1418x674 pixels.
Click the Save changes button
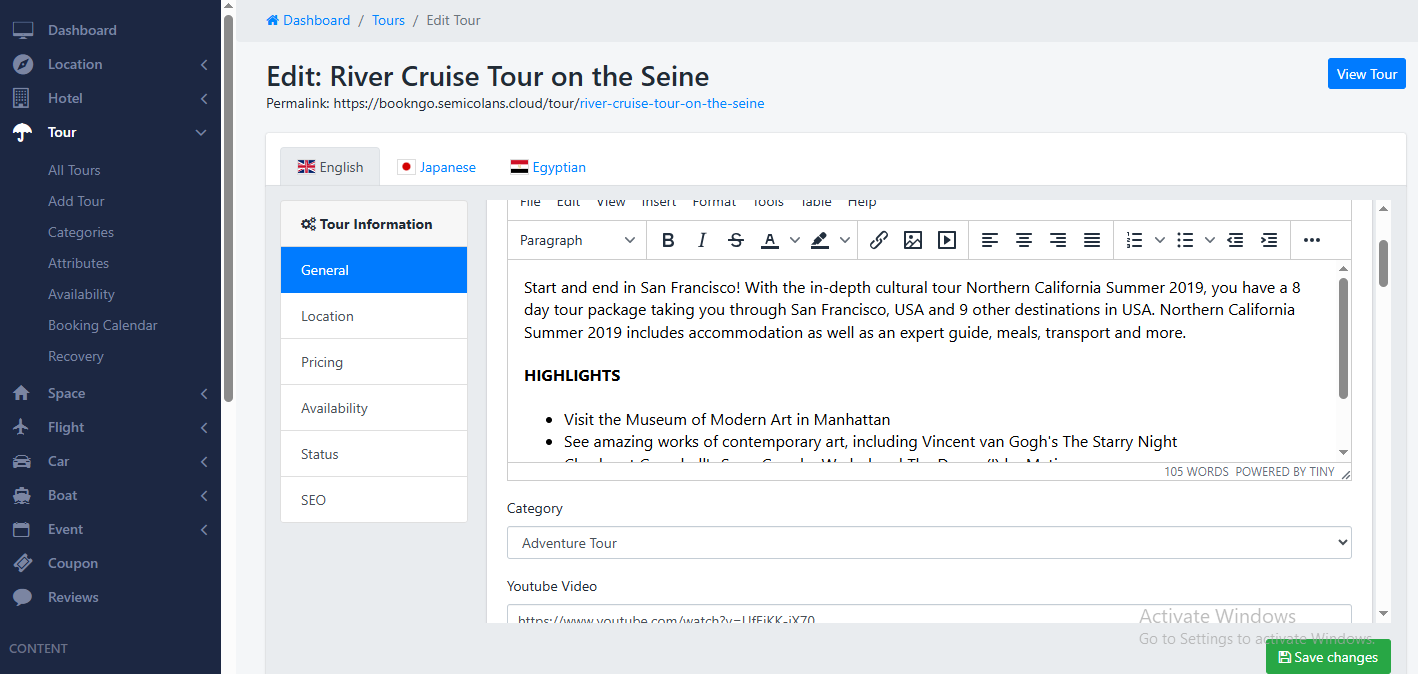click(1328, 657)
